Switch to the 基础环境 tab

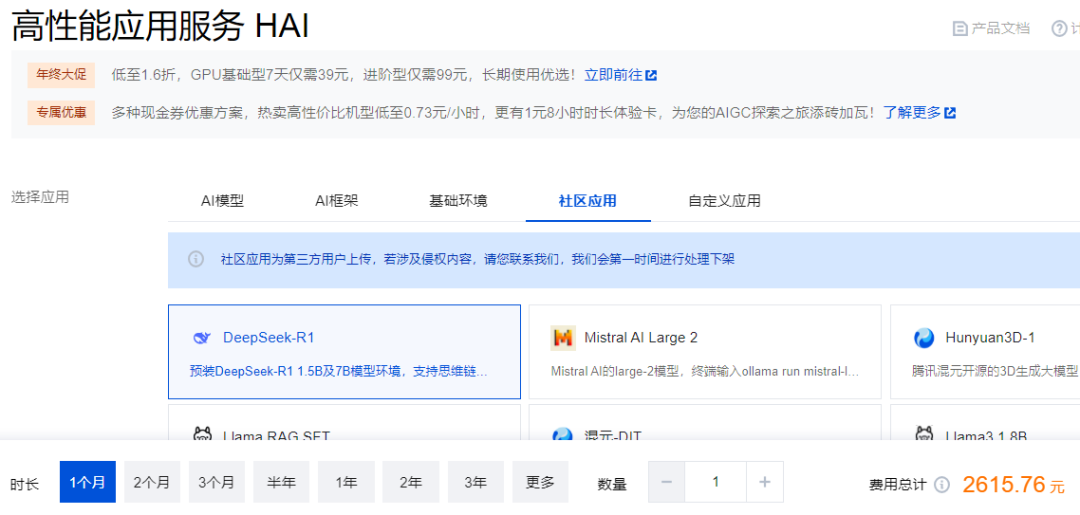(x=458, y=201)
